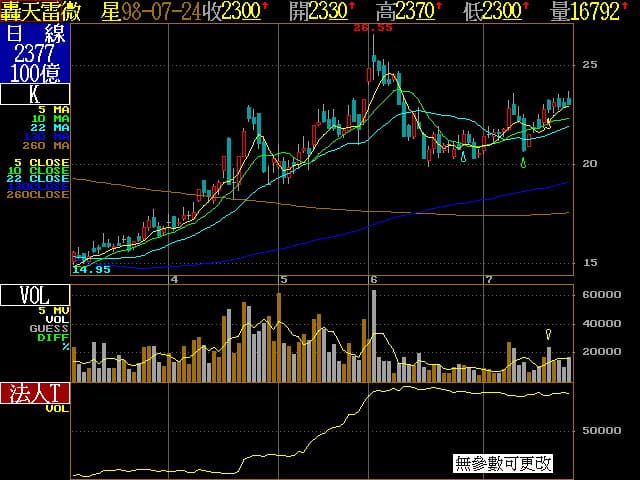Click the 5 CLOSE legend entry
This screenshot has width=640, height=480.
[x=42, y=161]
